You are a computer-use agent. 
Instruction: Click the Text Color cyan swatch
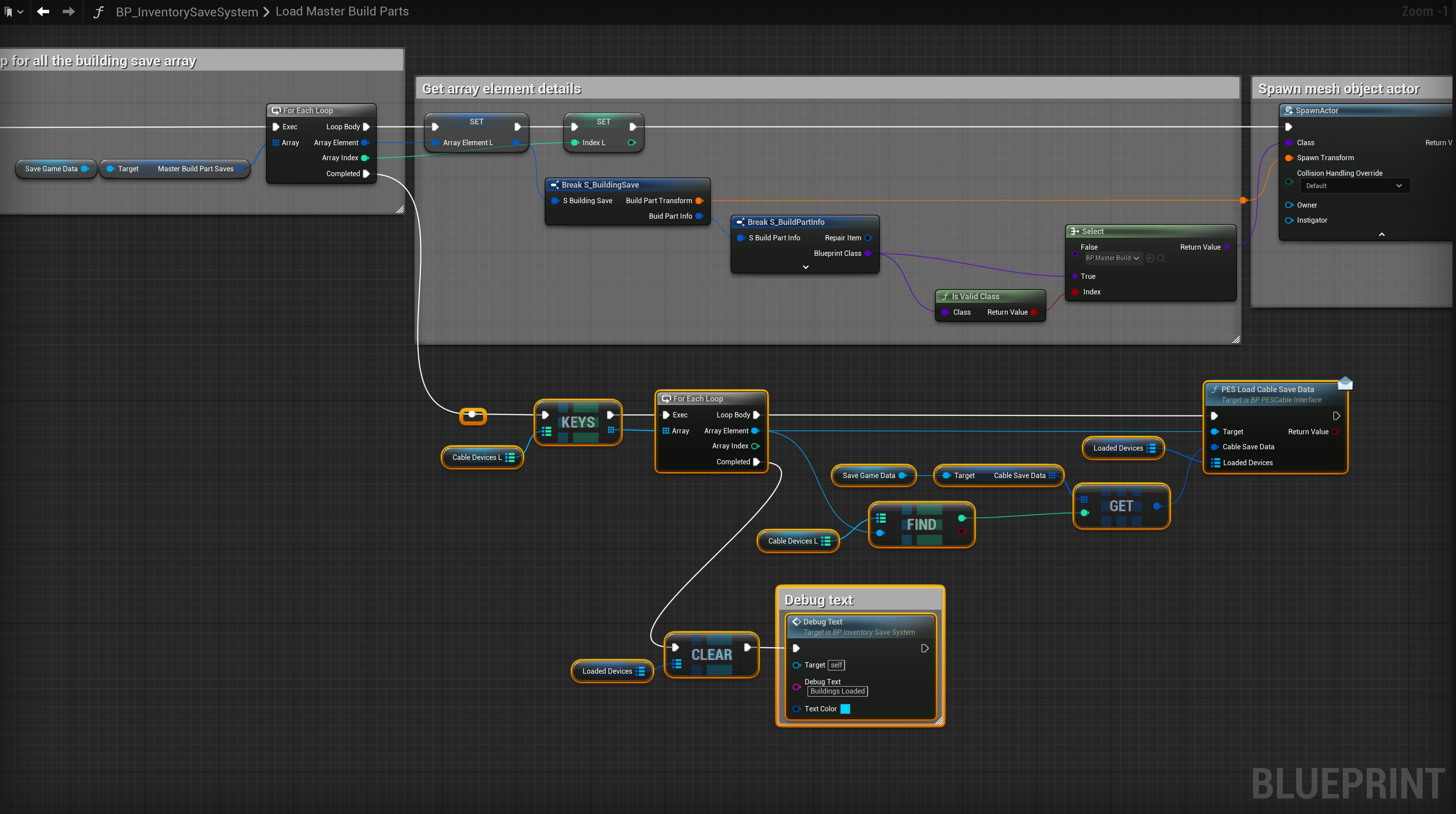pos(845,709)
